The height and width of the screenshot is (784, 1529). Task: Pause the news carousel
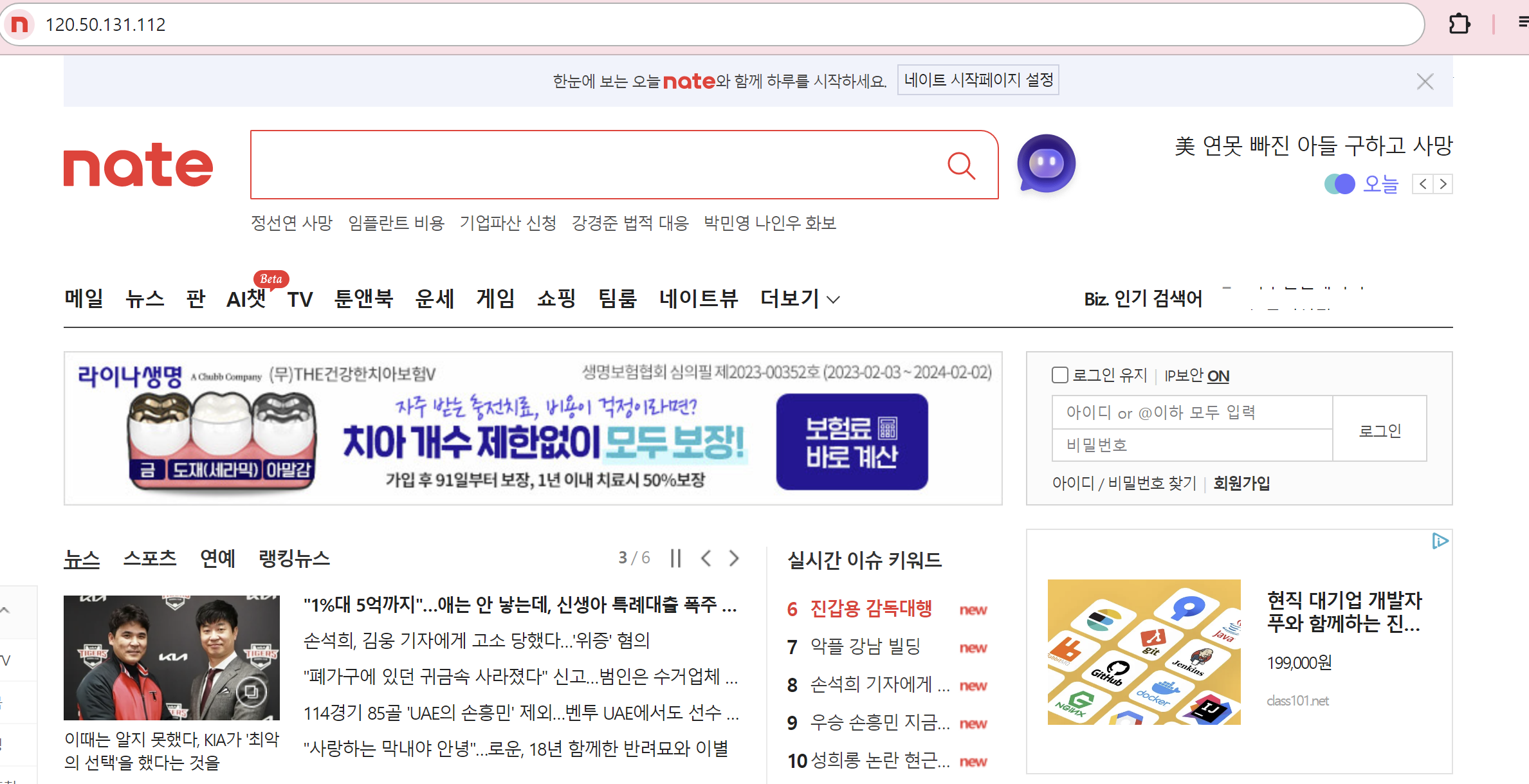[x=675, y=558]
